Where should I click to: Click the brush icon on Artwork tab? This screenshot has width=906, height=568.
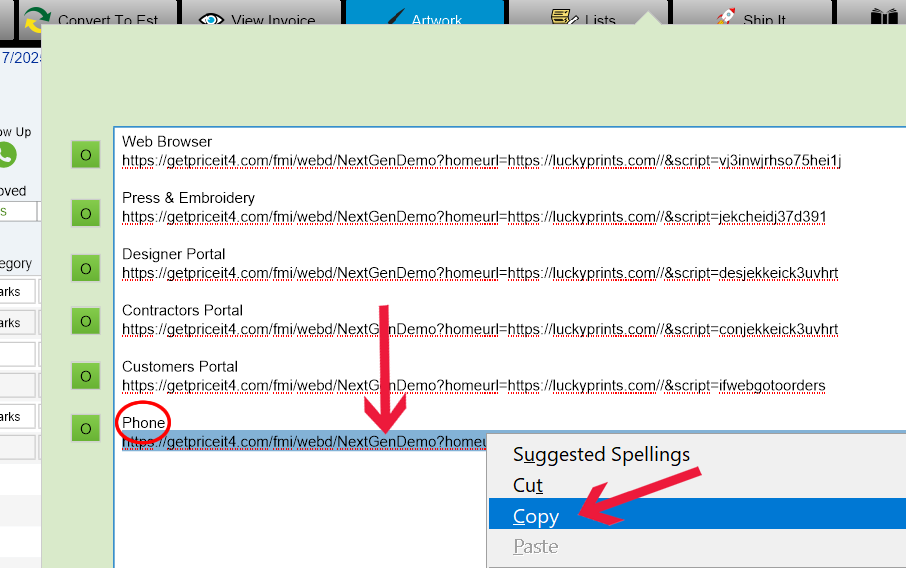[x=396, y=16]
